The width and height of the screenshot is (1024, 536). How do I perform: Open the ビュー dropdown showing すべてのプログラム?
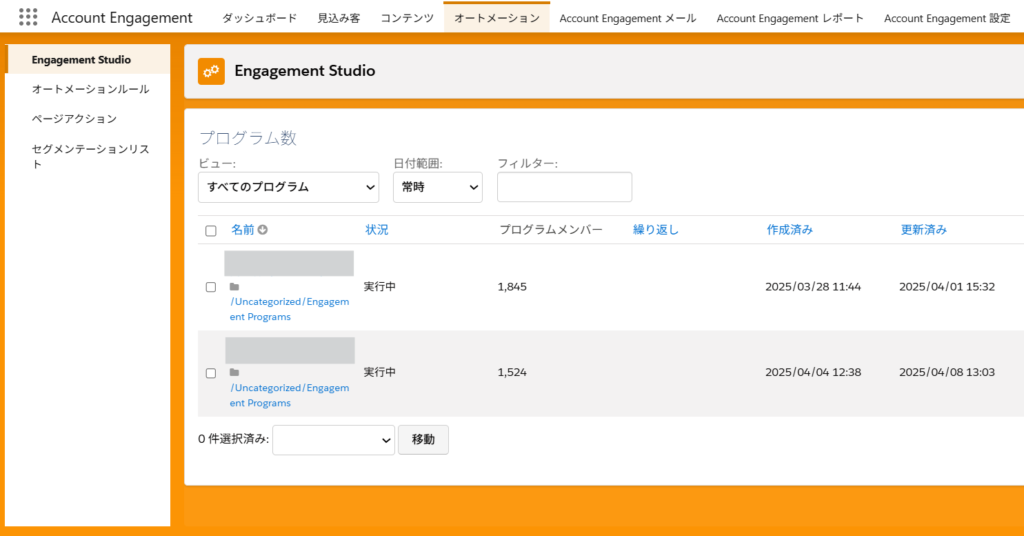coord(288,187)
